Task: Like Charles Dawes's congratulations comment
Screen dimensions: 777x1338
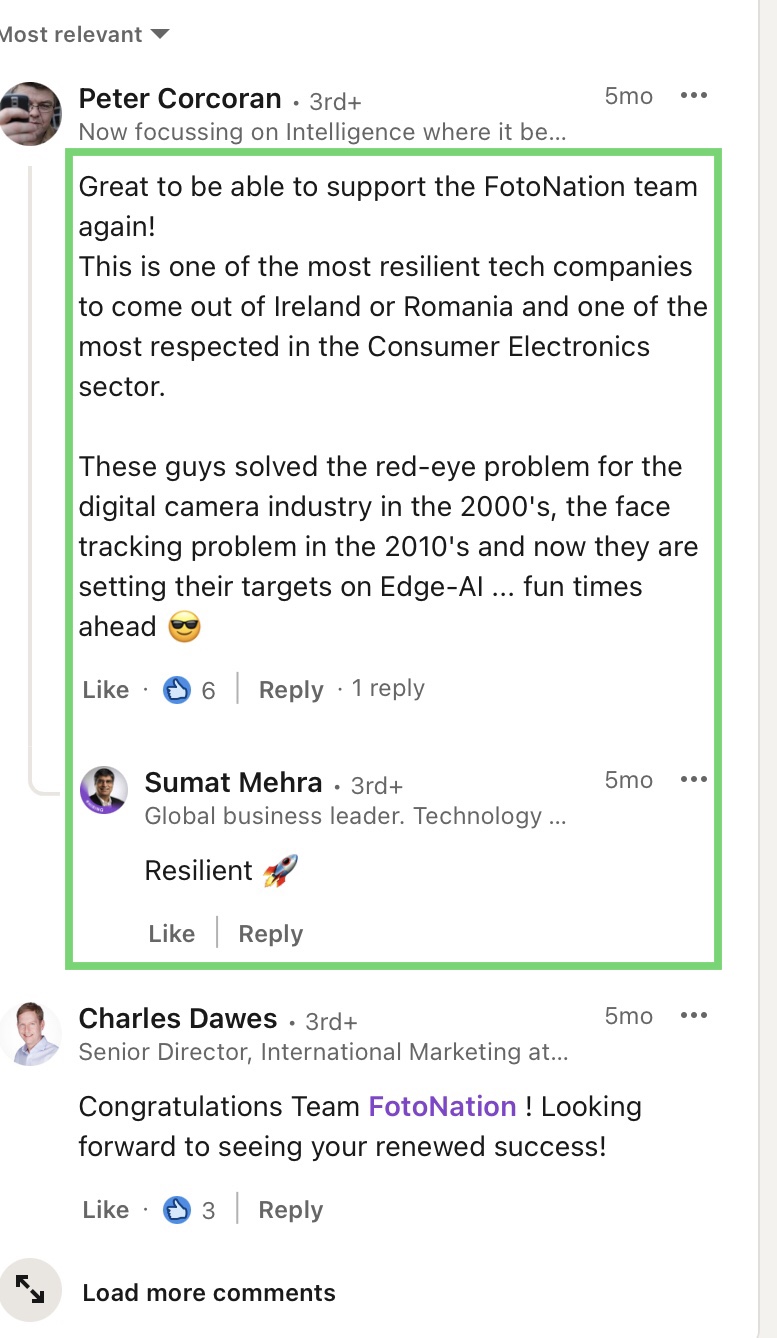Action: [106, 1210]
